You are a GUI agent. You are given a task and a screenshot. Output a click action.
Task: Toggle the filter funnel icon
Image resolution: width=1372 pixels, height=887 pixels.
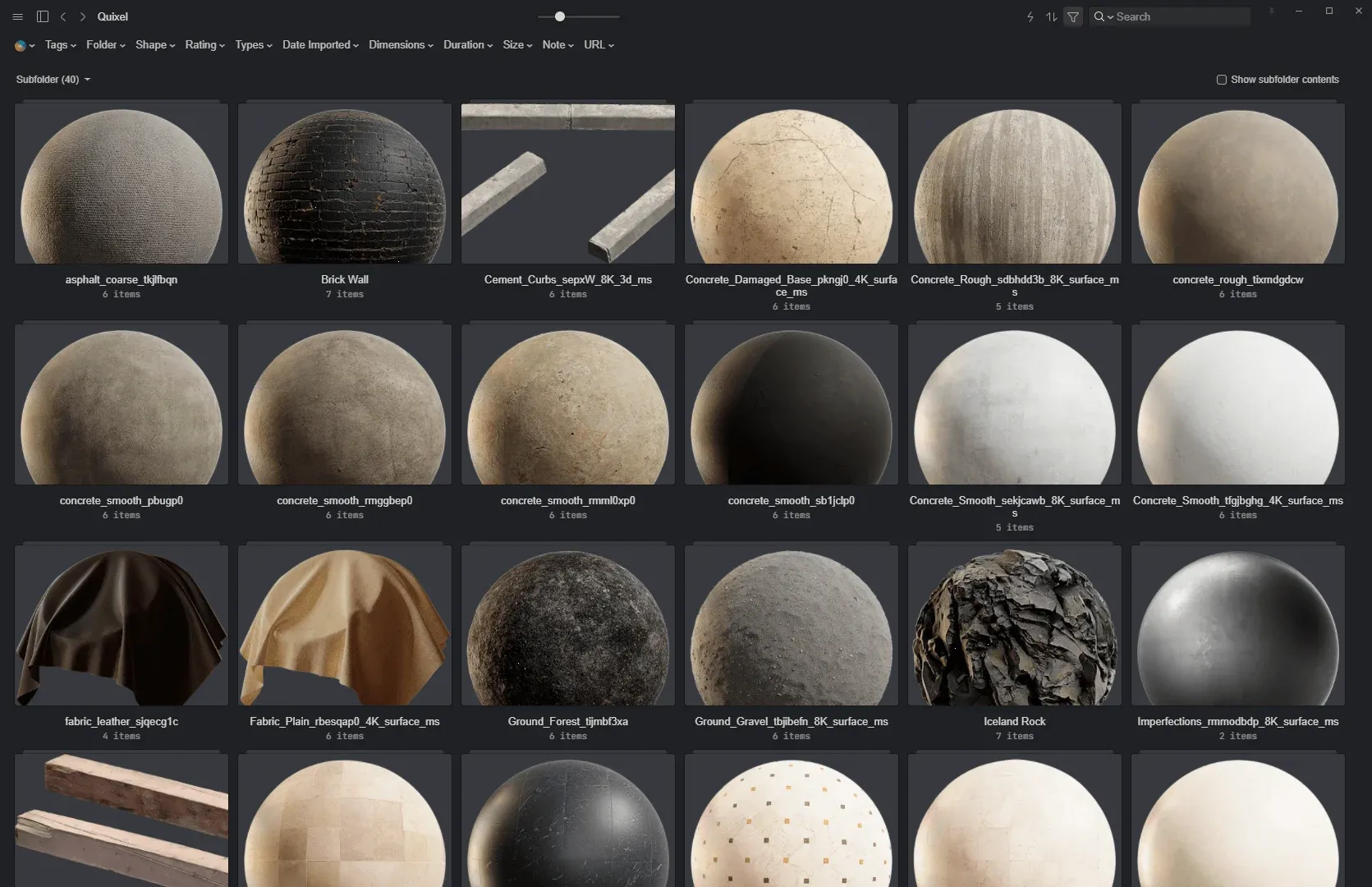click(1073, 16)
